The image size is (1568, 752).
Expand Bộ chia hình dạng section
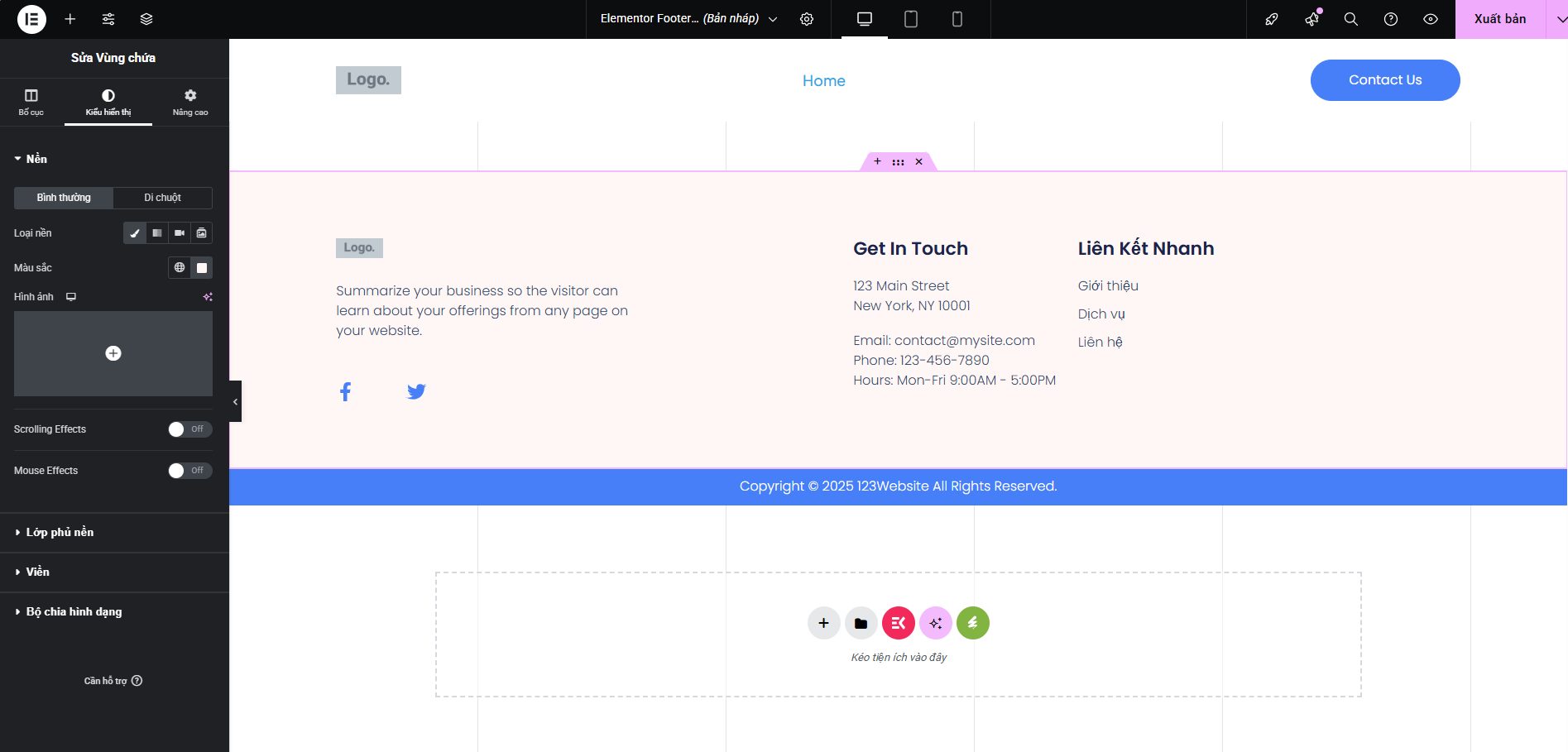(74, 611)
